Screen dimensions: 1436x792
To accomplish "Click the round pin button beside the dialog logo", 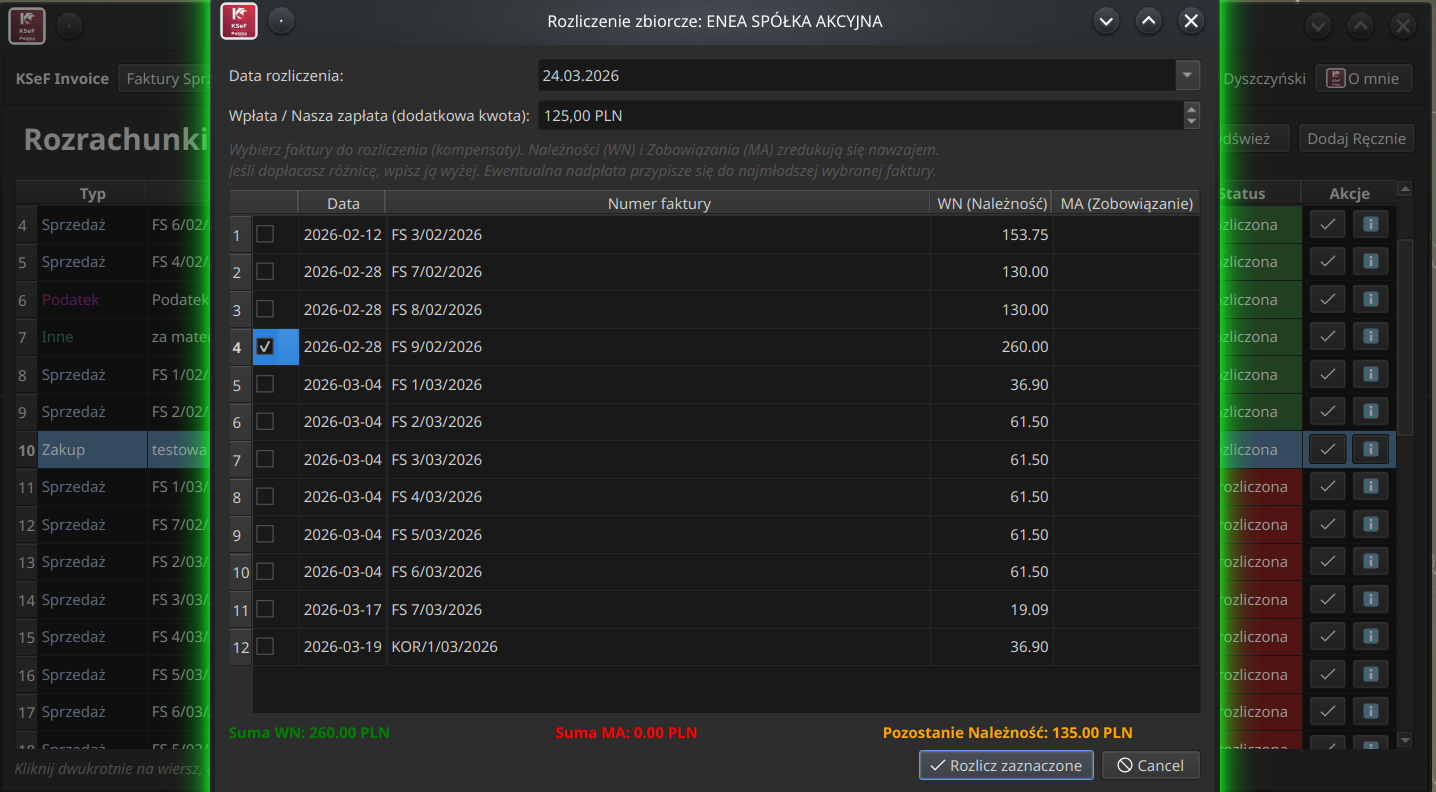I will 281,21.
